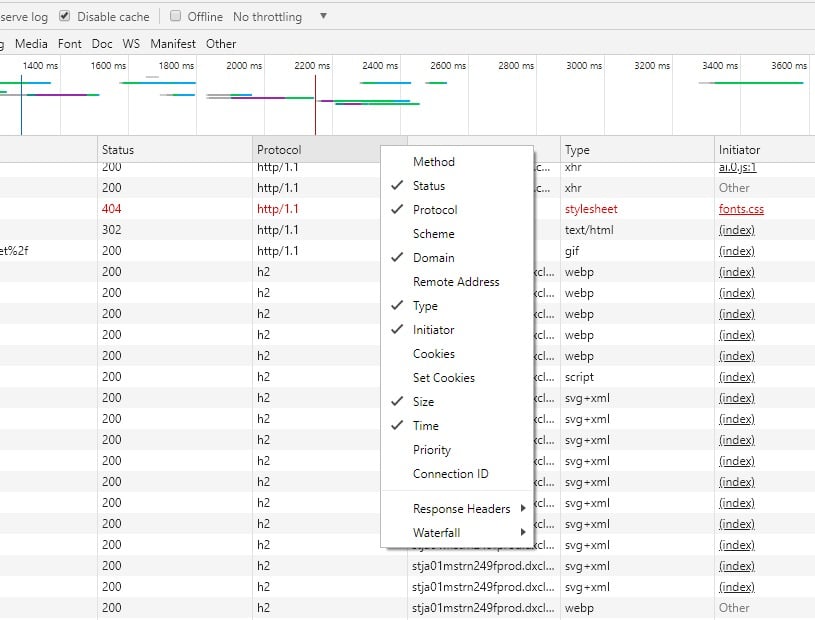Sort by the Status column header
This screenshot has height=620, width=815.
coord(118,150)
